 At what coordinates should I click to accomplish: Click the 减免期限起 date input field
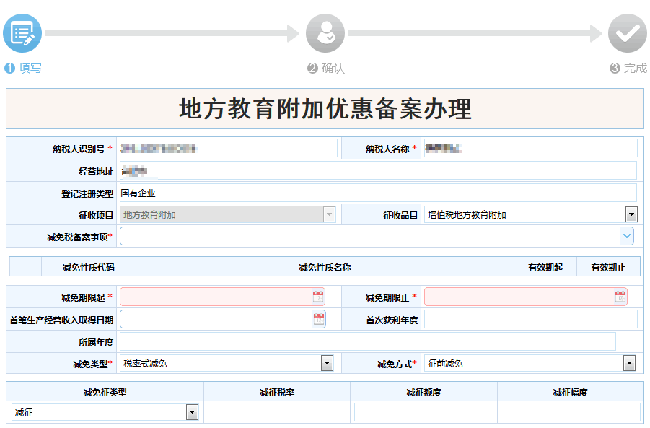(215, 297)
